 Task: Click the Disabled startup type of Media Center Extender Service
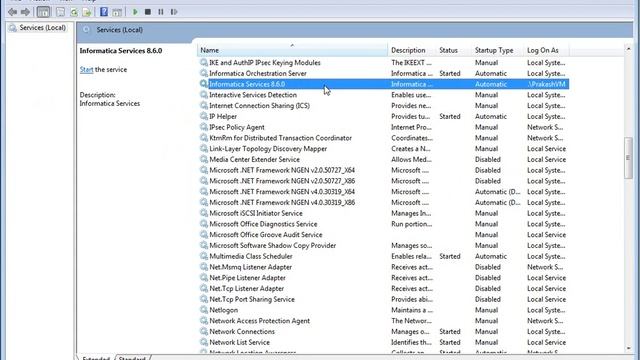[x=488, y=160]
